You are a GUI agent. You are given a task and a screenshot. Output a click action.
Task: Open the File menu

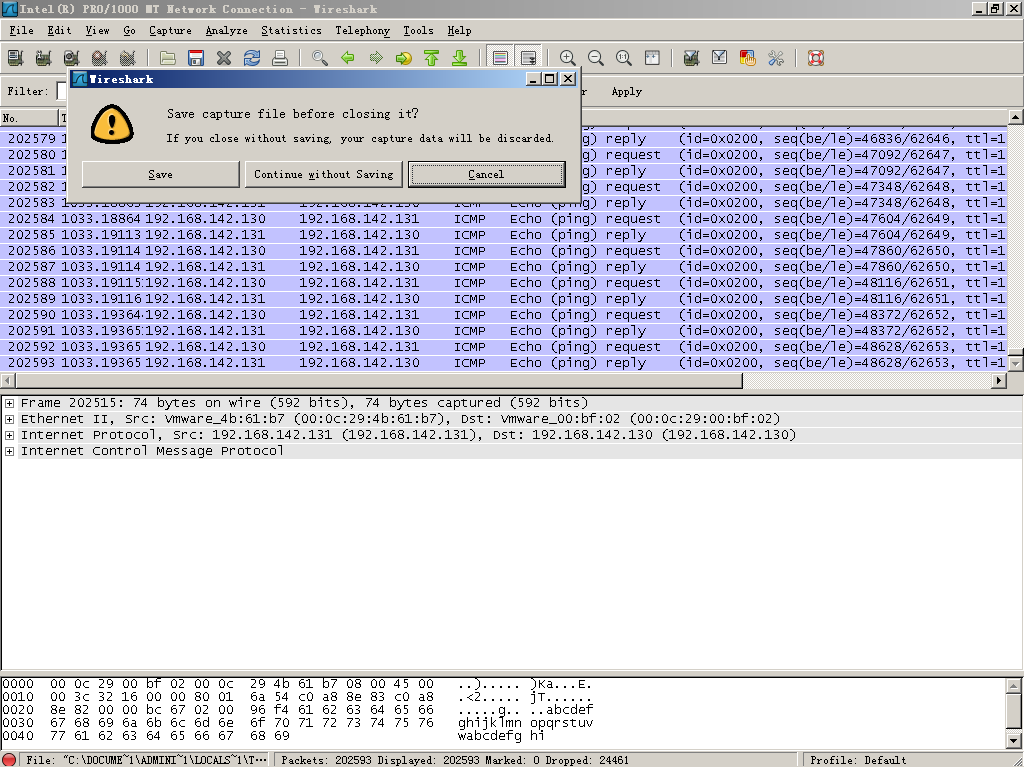tap(22, 31)
